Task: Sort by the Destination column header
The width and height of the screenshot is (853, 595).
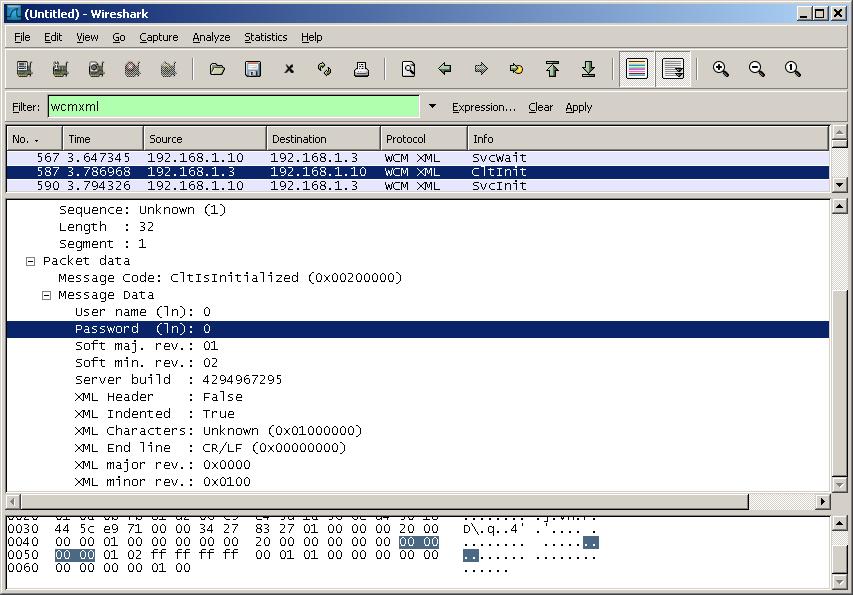Action: (x=323, y=139)
